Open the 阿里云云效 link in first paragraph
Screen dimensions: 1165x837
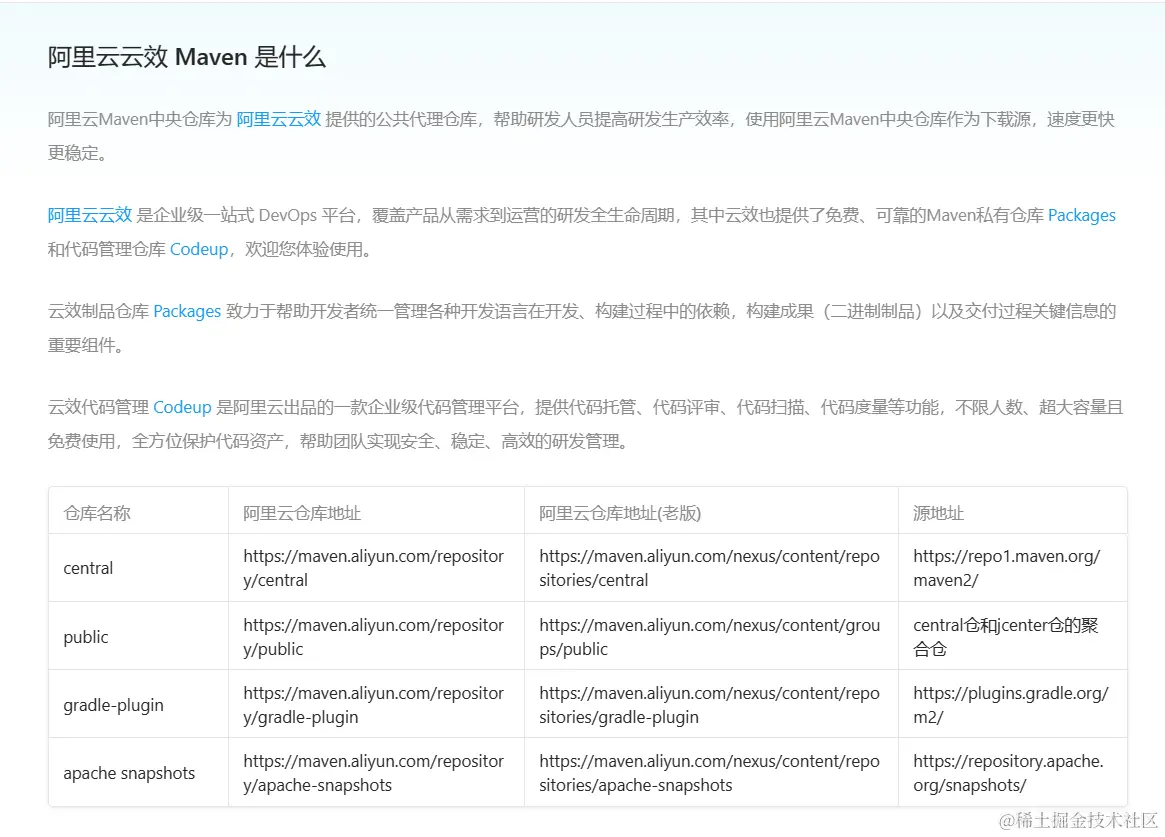pyautogui.click(x=279, y=119)
